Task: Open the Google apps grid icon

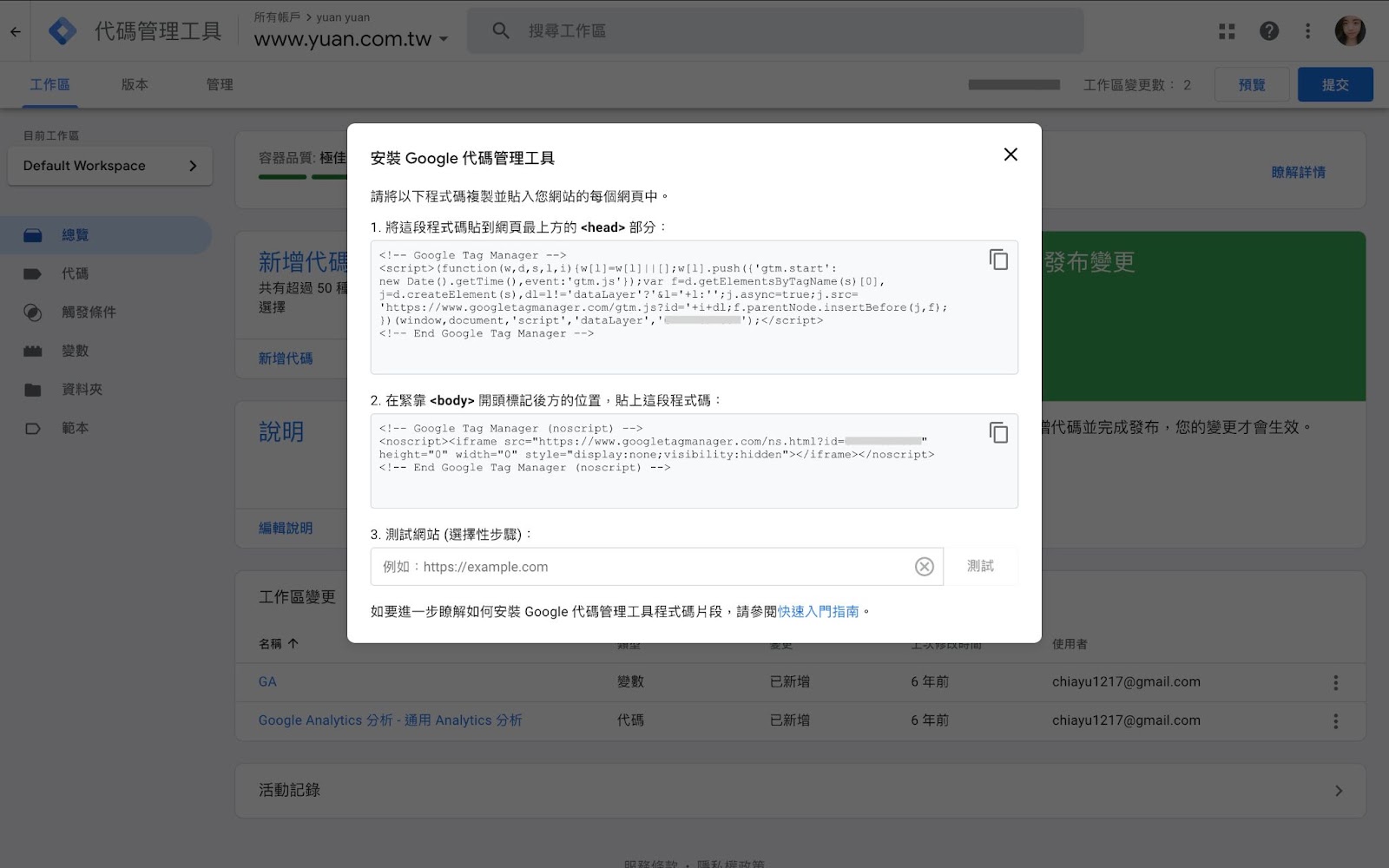Action: (x=1227, y=31)
